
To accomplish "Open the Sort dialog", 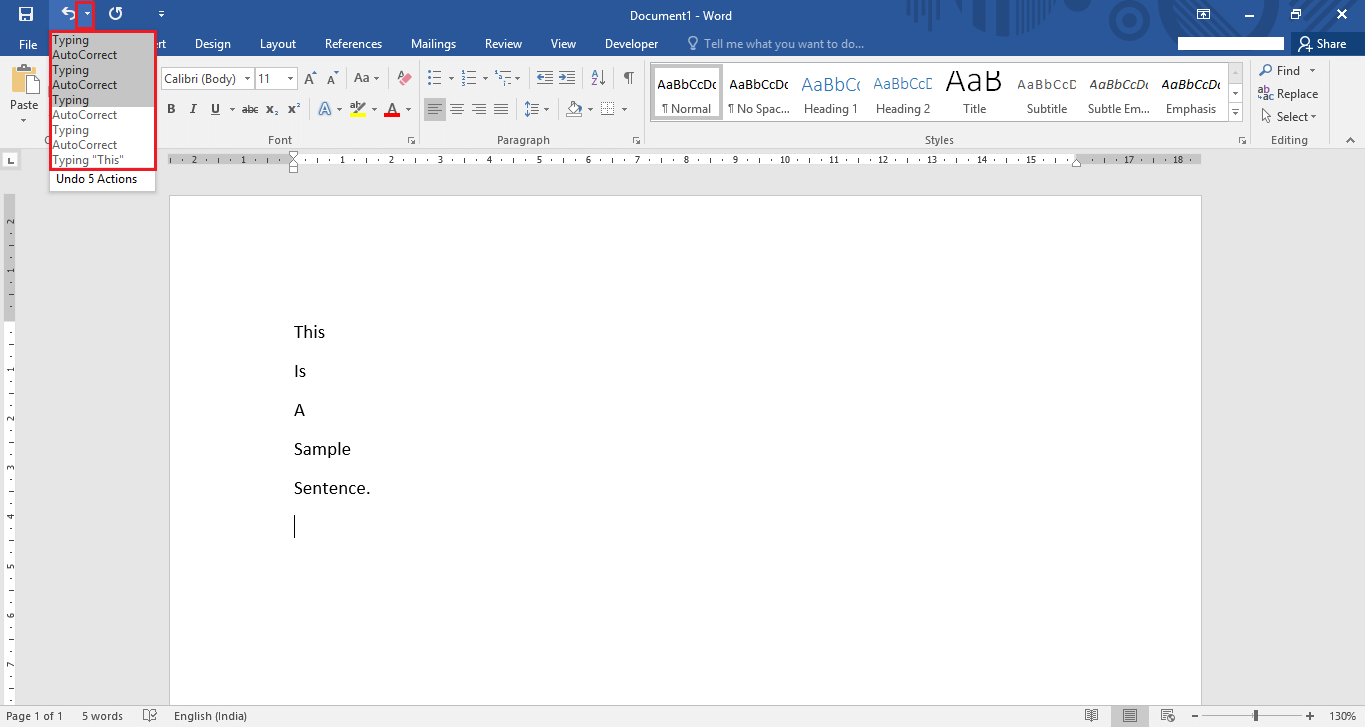I will [596, 77].
